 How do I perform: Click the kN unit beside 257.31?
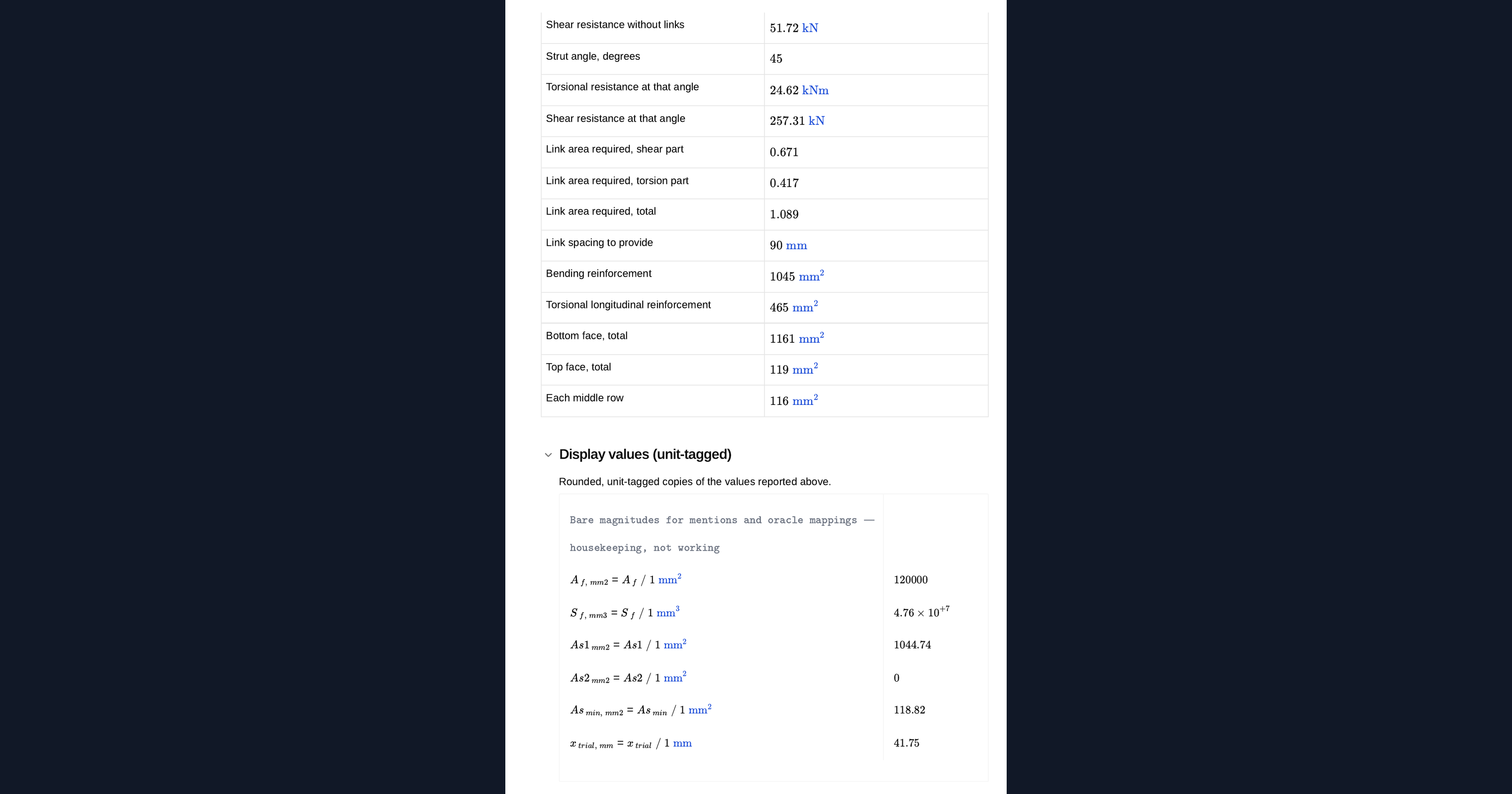pyautogui.click(x=817, y=121)
